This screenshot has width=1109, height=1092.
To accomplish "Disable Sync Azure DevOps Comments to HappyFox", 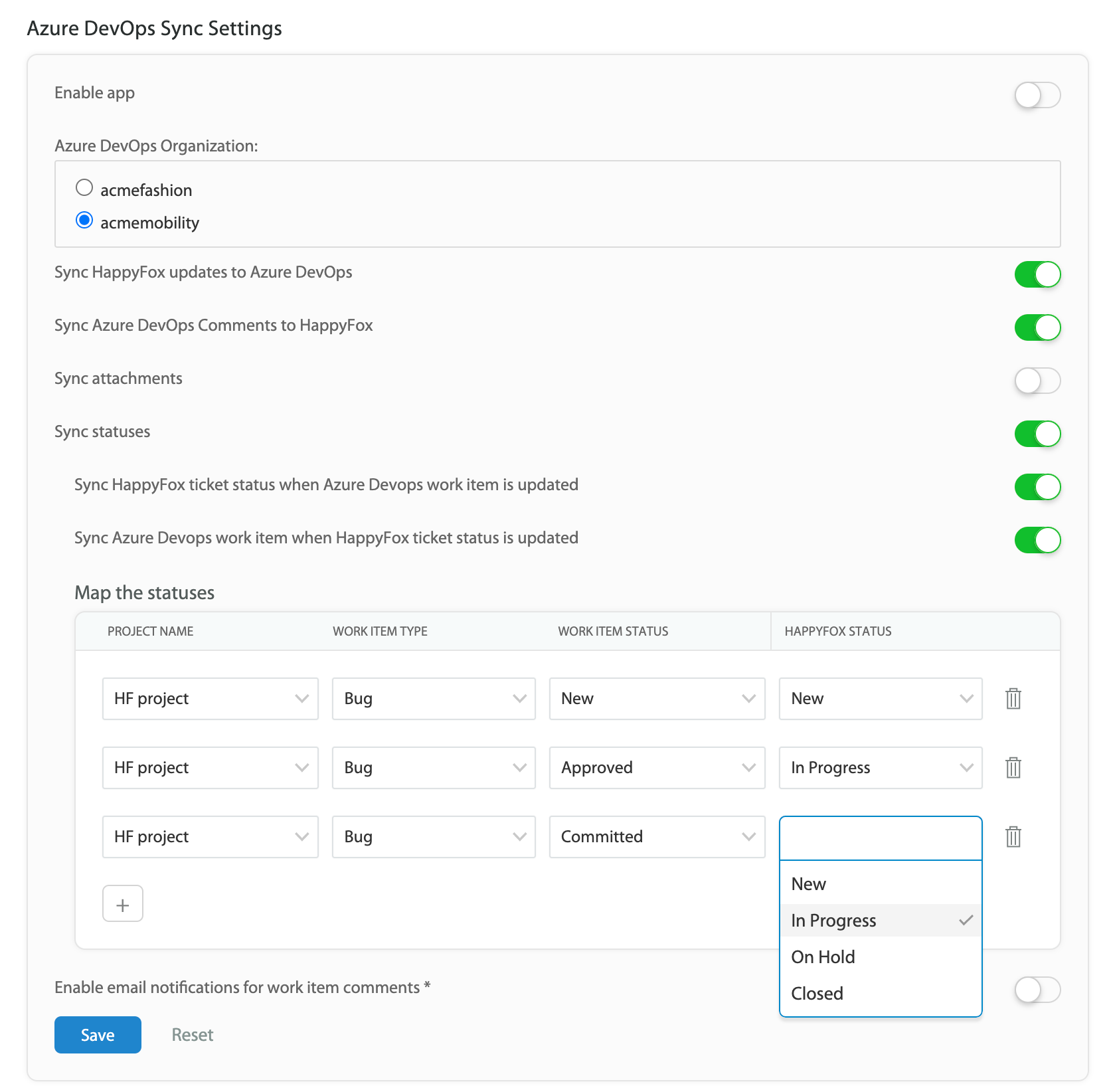I will [x=1037, y=327].
